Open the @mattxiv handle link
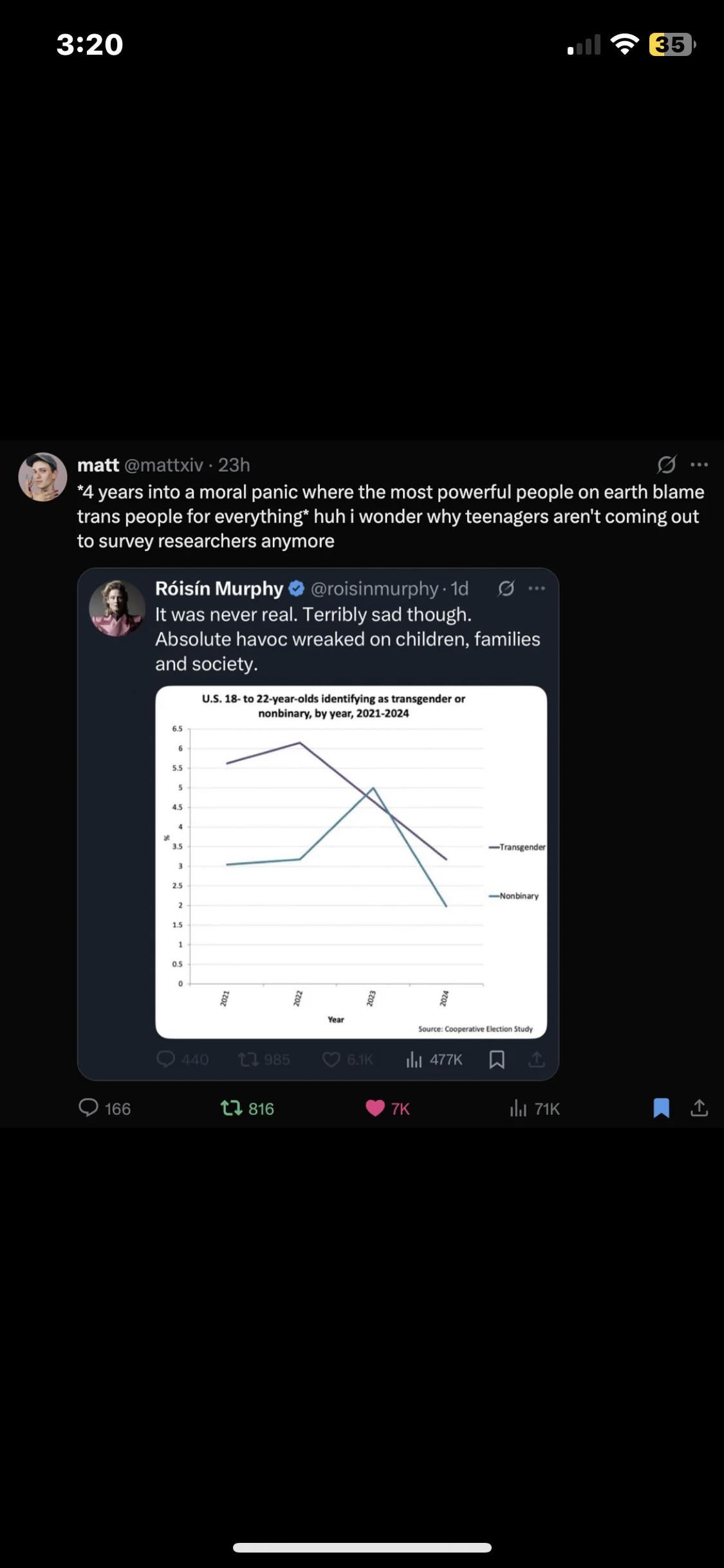Image resolution: width=724 pixels, height=1568 pixels. click(x=163, y=465)
